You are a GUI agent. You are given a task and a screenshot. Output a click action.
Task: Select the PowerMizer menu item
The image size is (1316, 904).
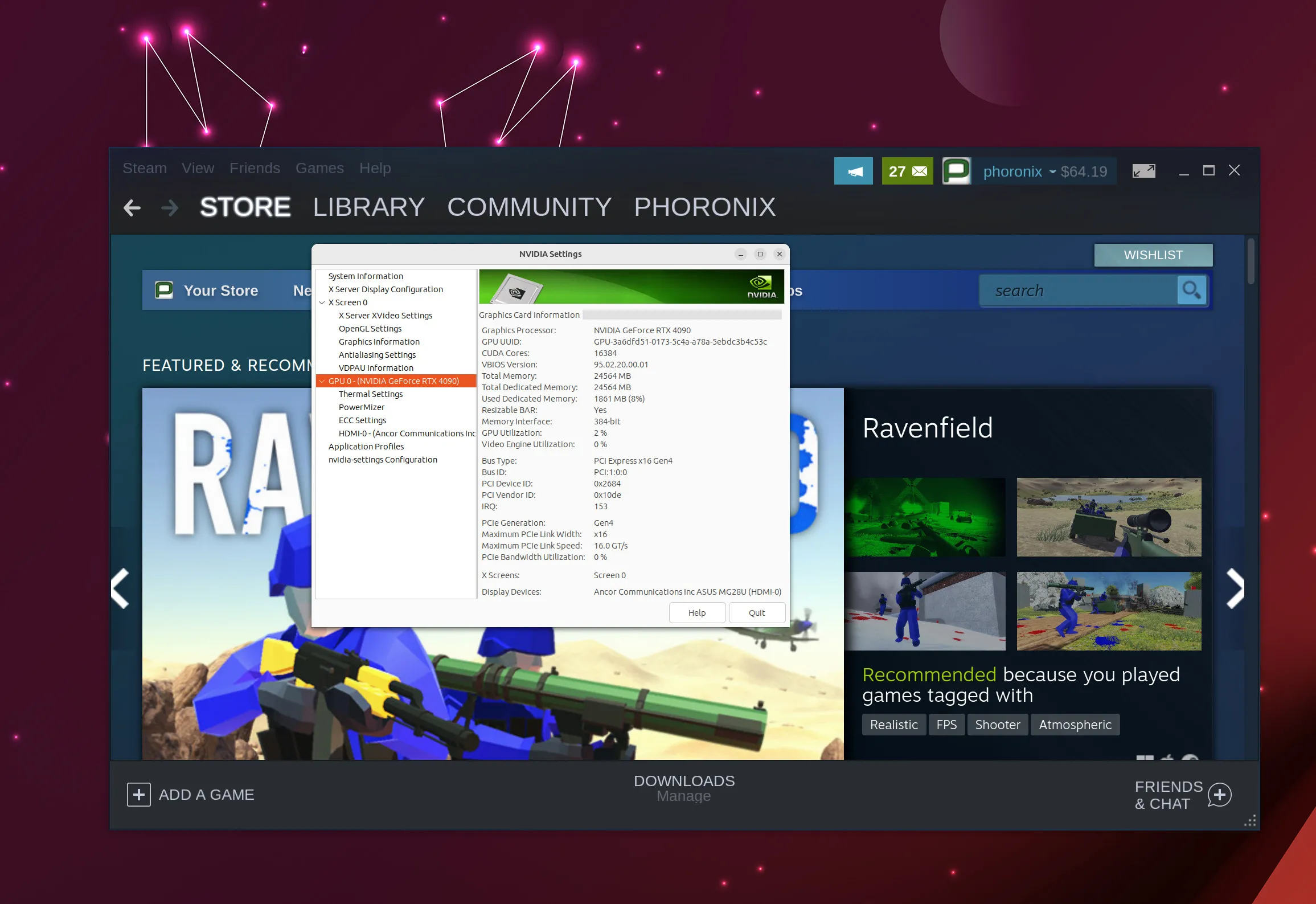[362, 407]
